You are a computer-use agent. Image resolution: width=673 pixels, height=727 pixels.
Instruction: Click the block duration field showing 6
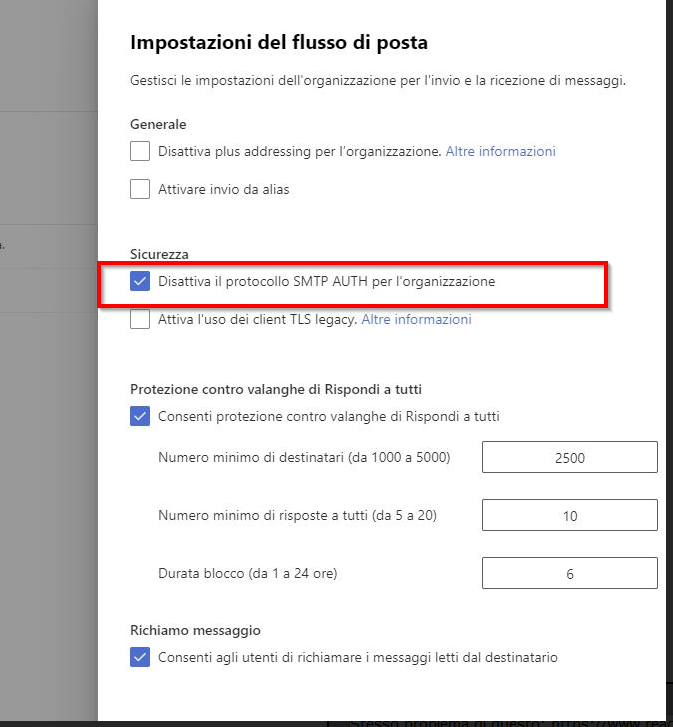coord(570,573)
